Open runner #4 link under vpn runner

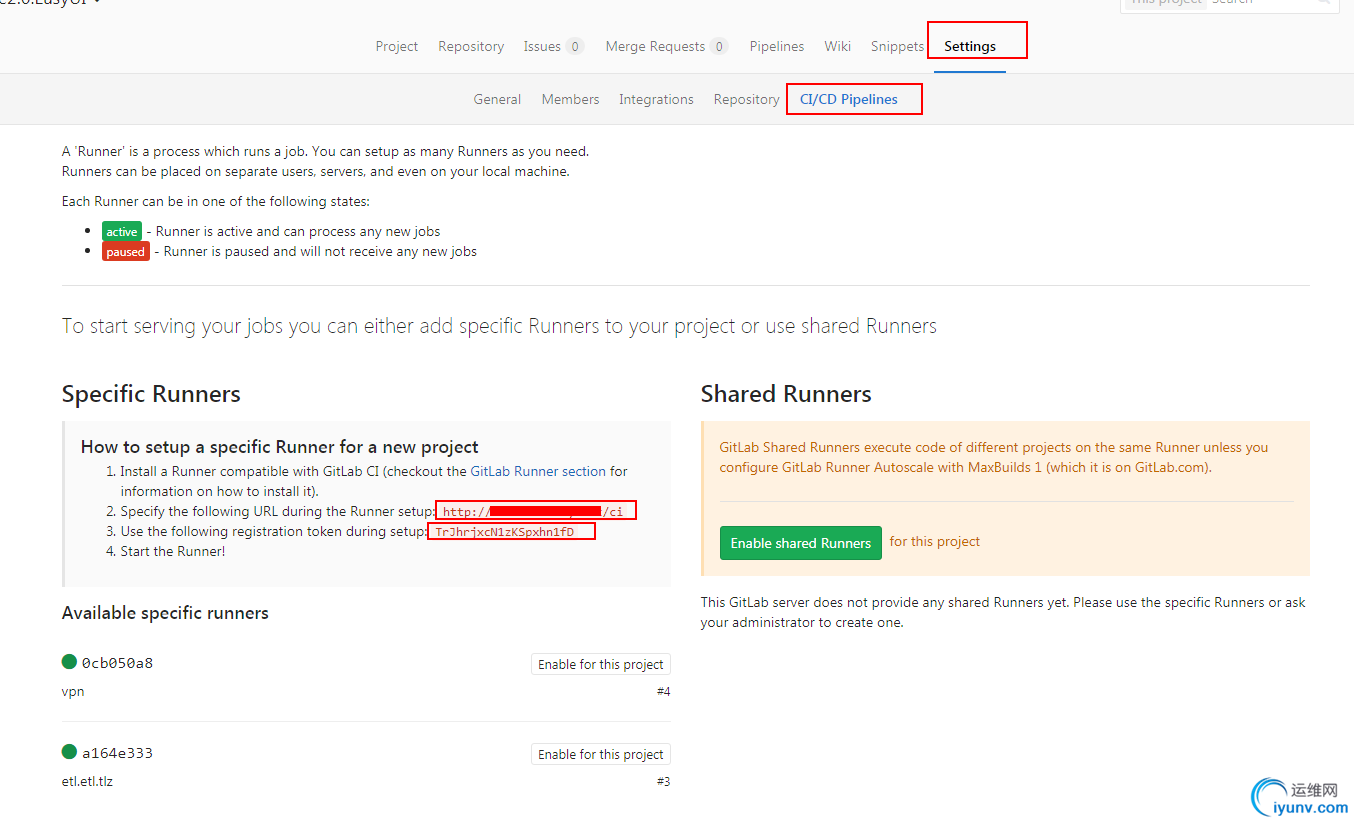663,691
